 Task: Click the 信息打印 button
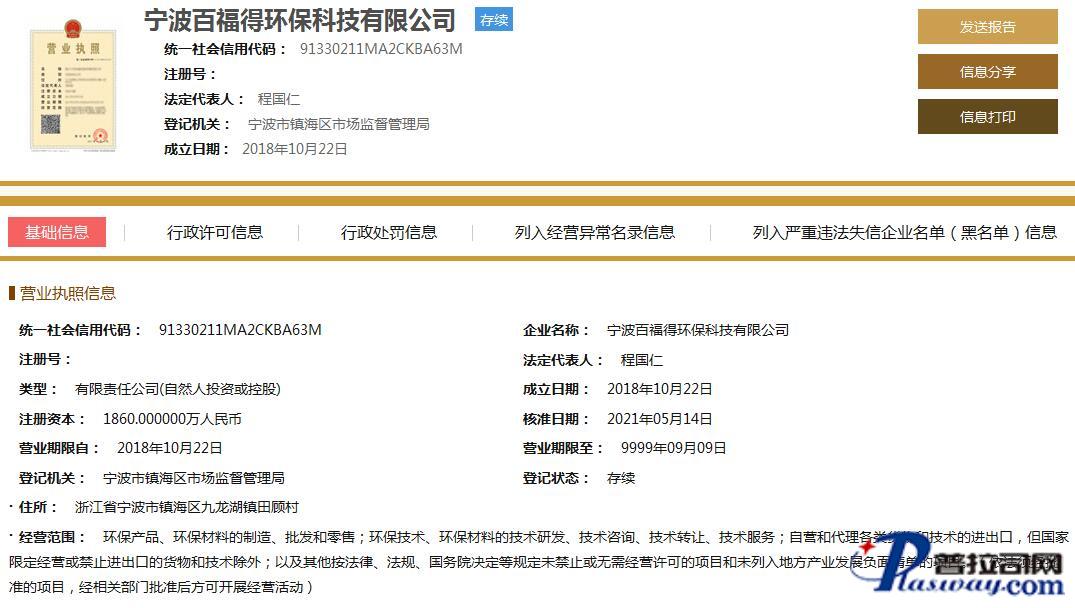[x=987, y=117]
